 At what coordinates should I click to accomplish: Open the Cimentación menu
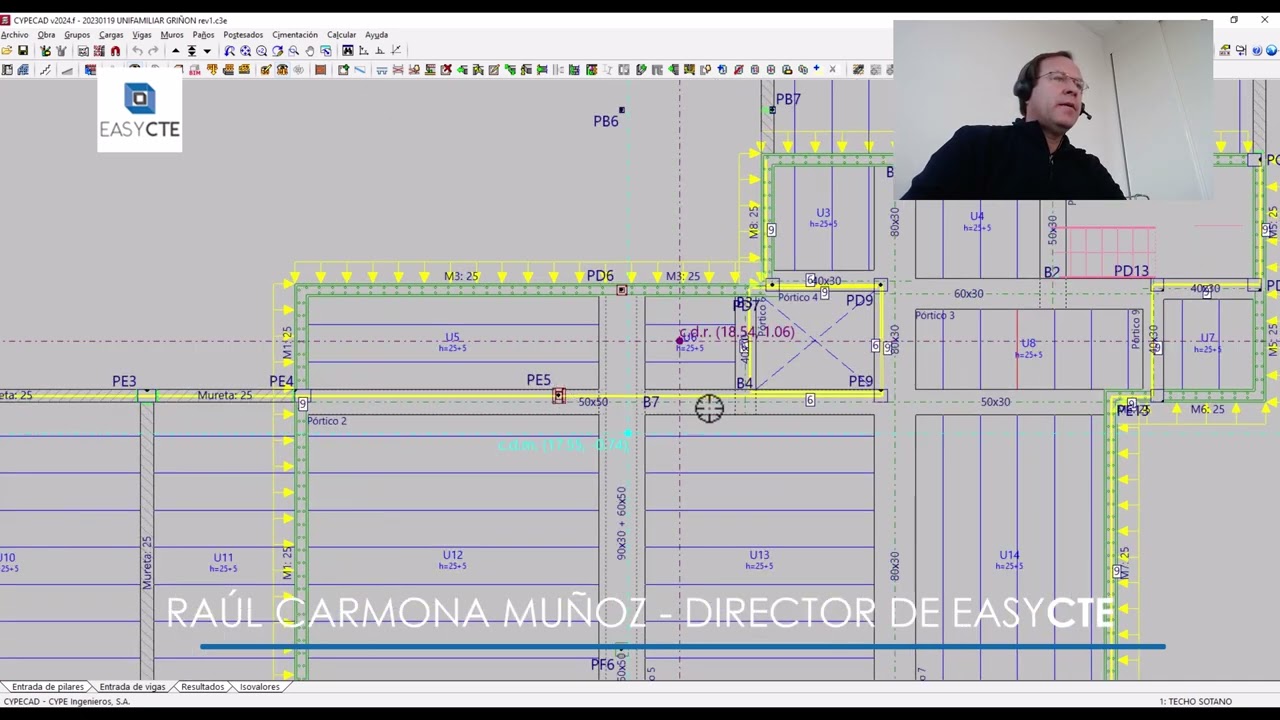pos(295,35)
